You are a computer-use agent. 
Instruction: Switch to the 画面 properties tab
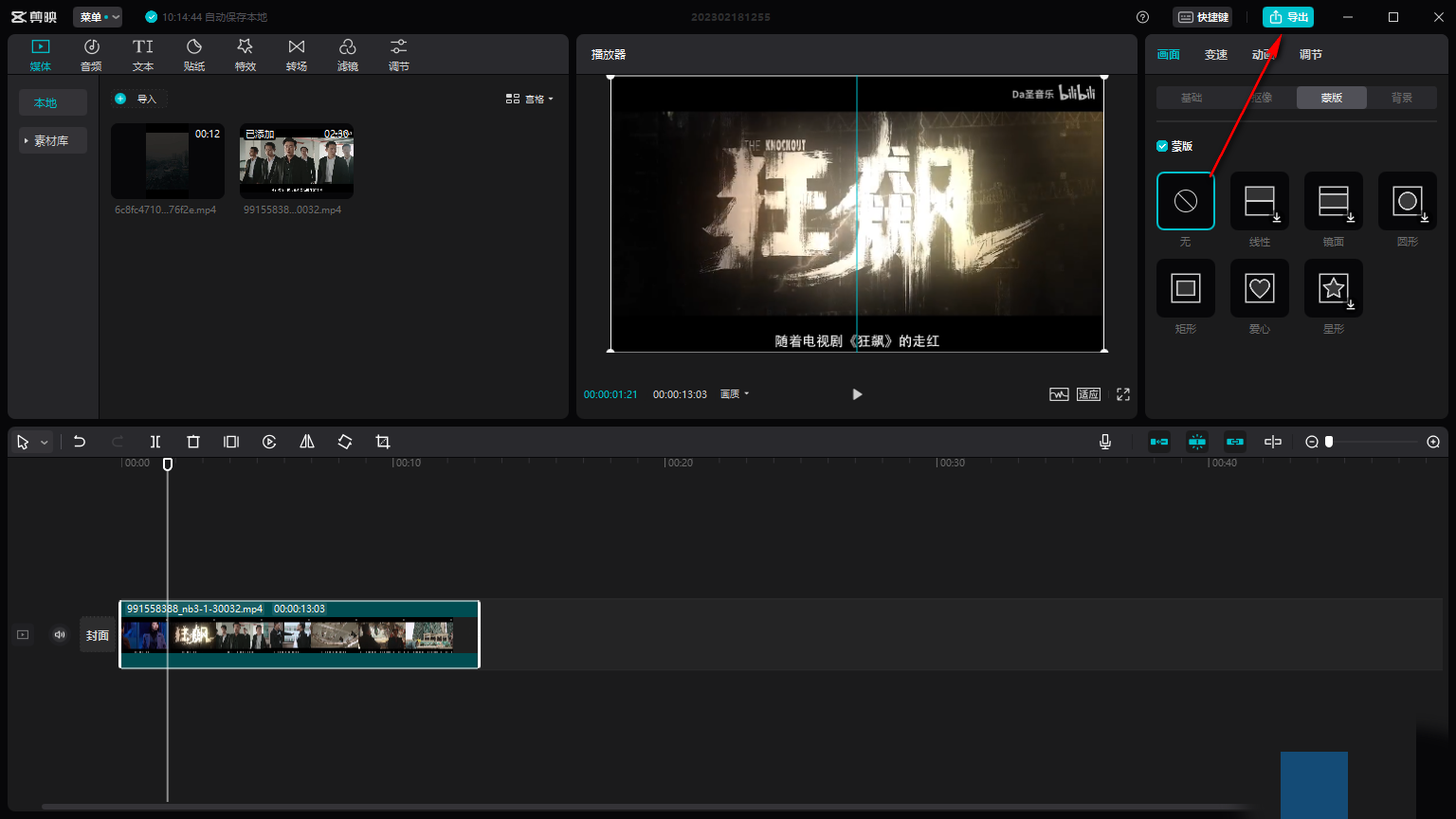tap(1169, 55)
